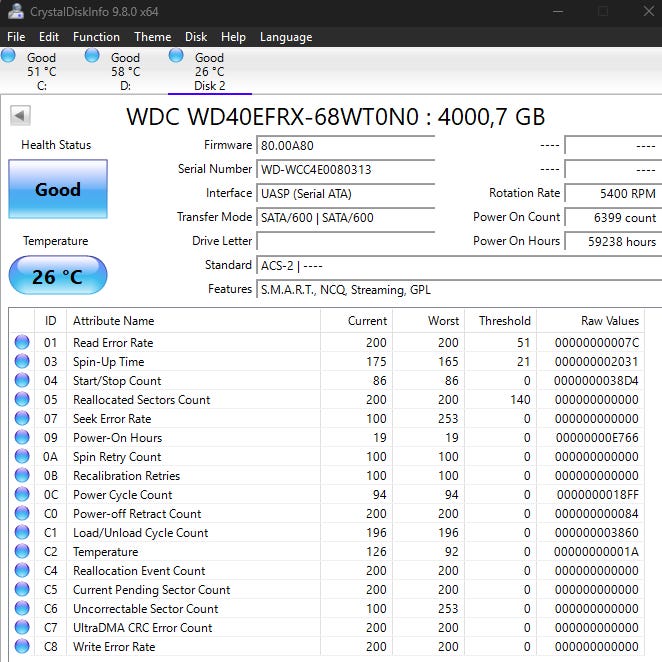Click the 26 °C temperature button
Viewport: 662px width, 662px height.
[x=57, y=276]
